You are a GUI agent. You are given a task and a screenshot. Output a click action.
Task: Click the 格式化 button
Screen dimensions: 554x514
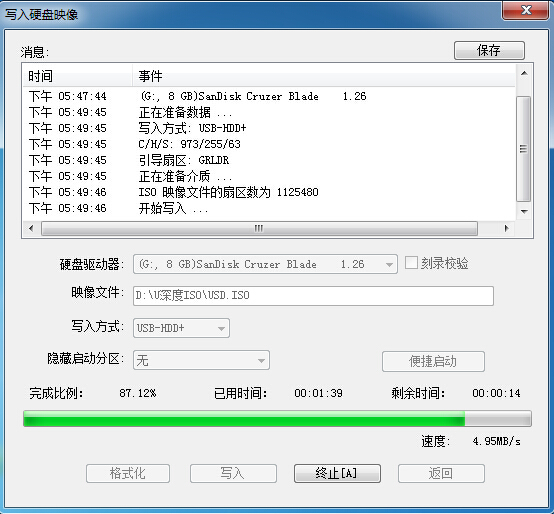pos(128,473)
